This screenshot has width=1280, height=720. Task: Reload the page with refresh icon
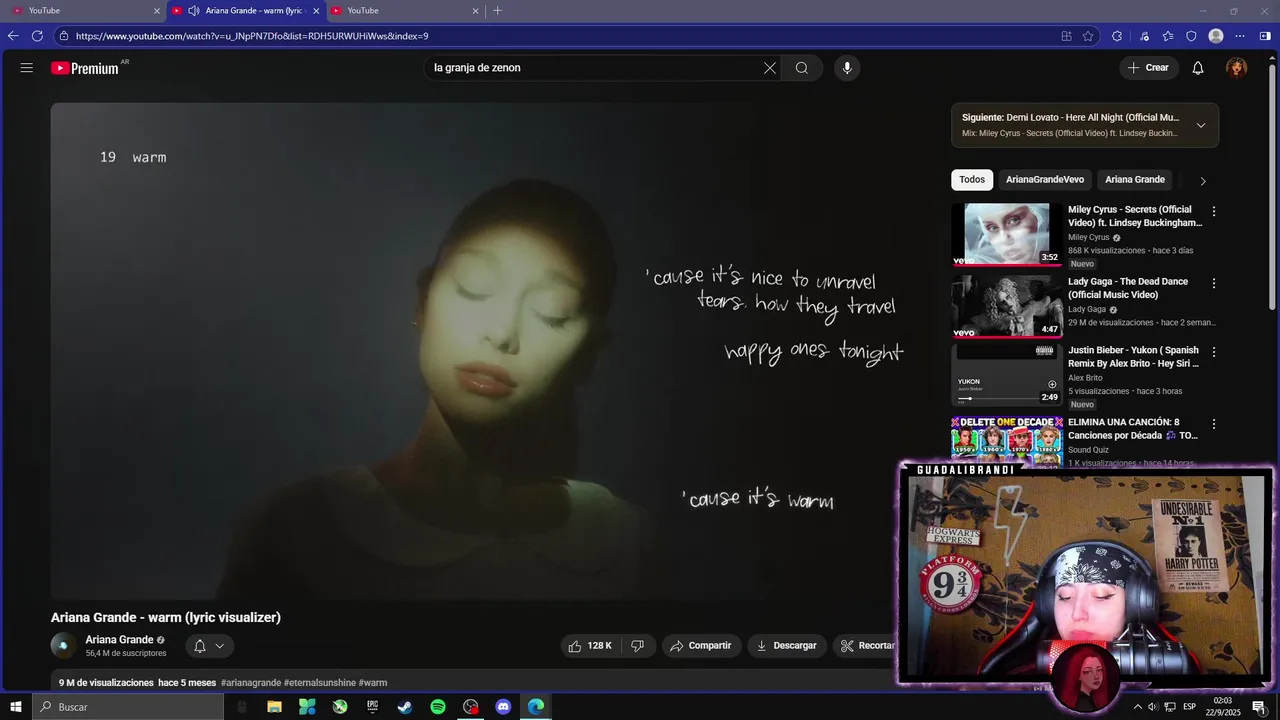(x=37, y=36)
